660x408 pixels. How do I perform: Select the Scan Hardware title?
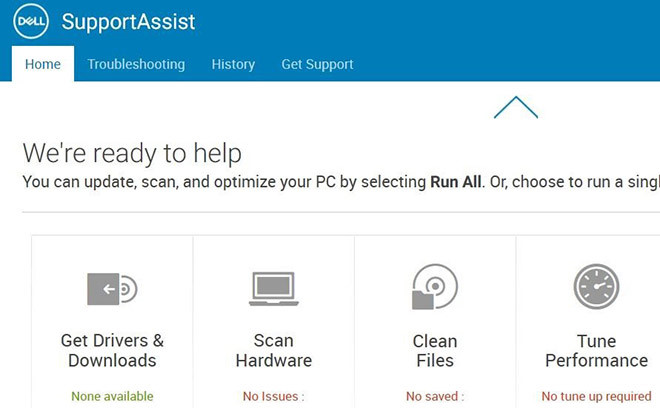(274, 351)
